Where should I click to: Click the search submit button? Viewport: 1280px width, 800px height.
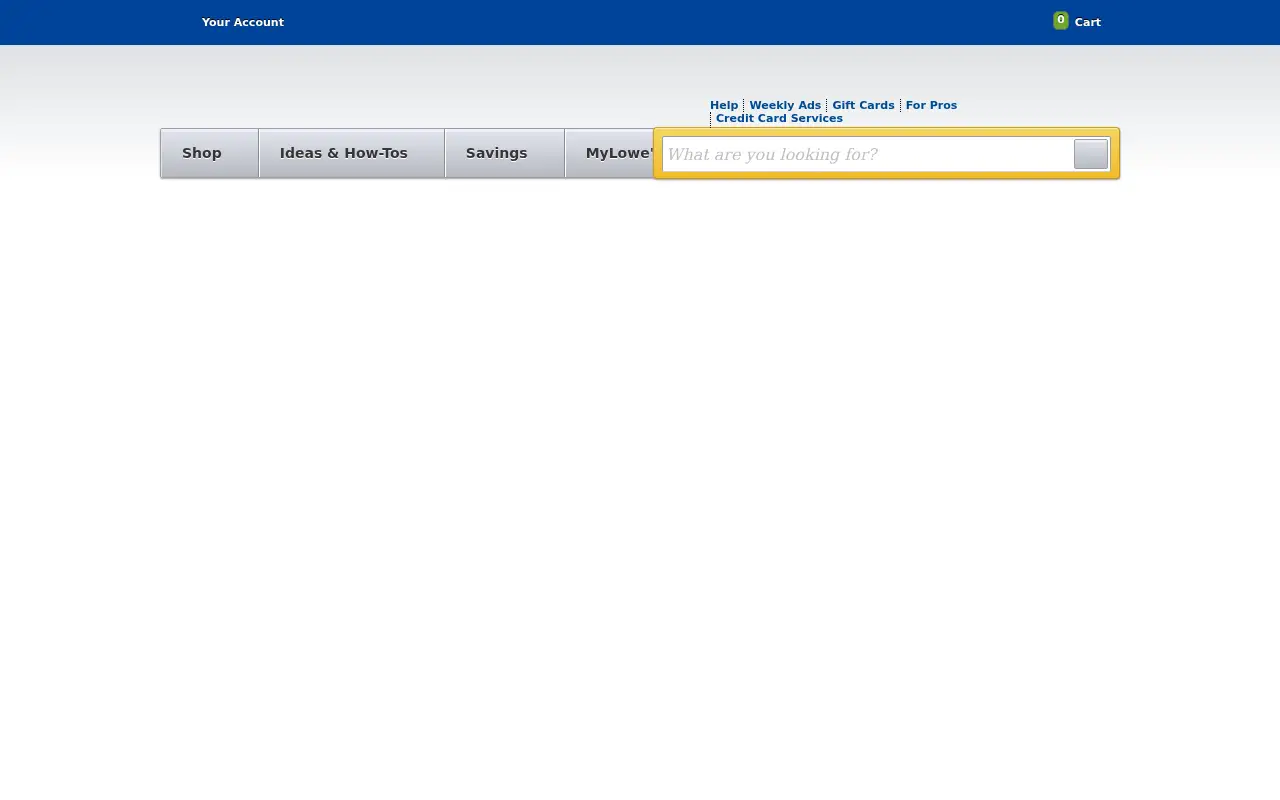click(x=1091, y=154)
